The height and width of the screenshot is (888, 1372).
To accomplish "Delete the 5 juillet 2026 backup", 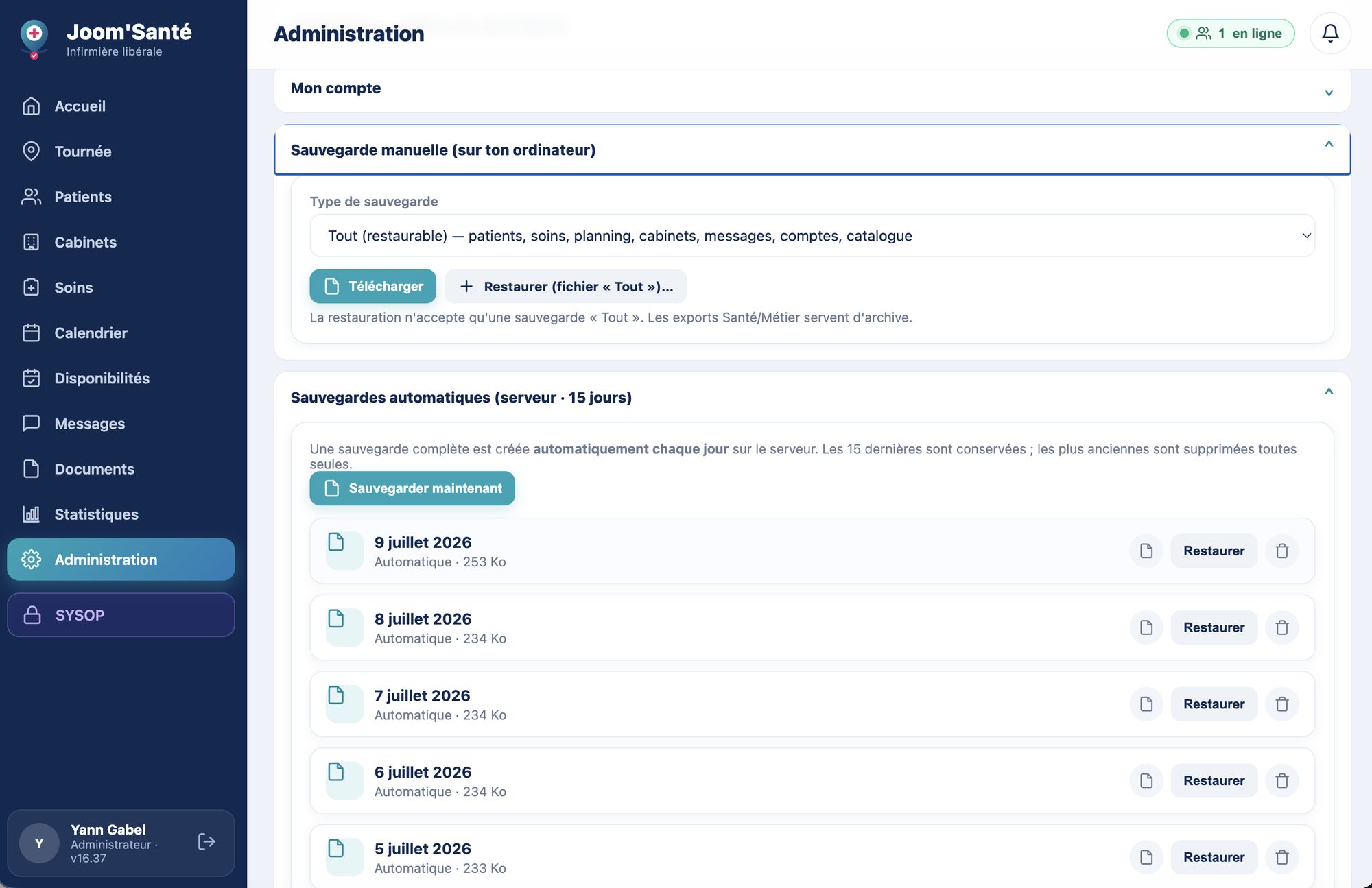I will click(1282, 857).
